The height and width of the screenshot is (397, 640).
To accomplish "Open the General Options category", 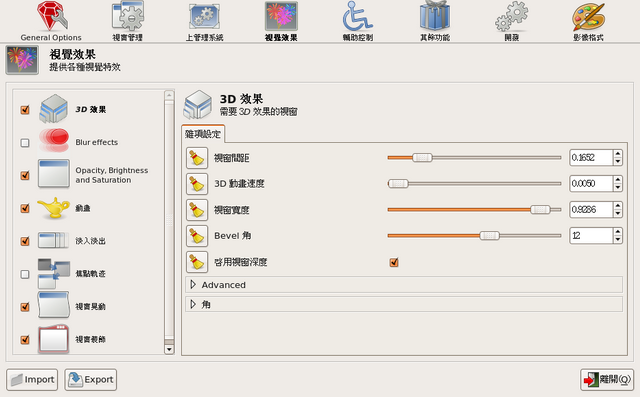I will click(51, 21).
